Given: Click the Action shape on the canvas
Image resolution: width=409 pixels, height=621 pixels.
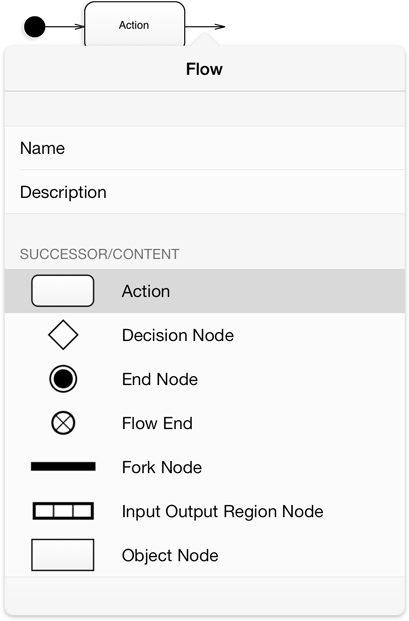Looking at the screenshot, I should (x=134, y=24).
